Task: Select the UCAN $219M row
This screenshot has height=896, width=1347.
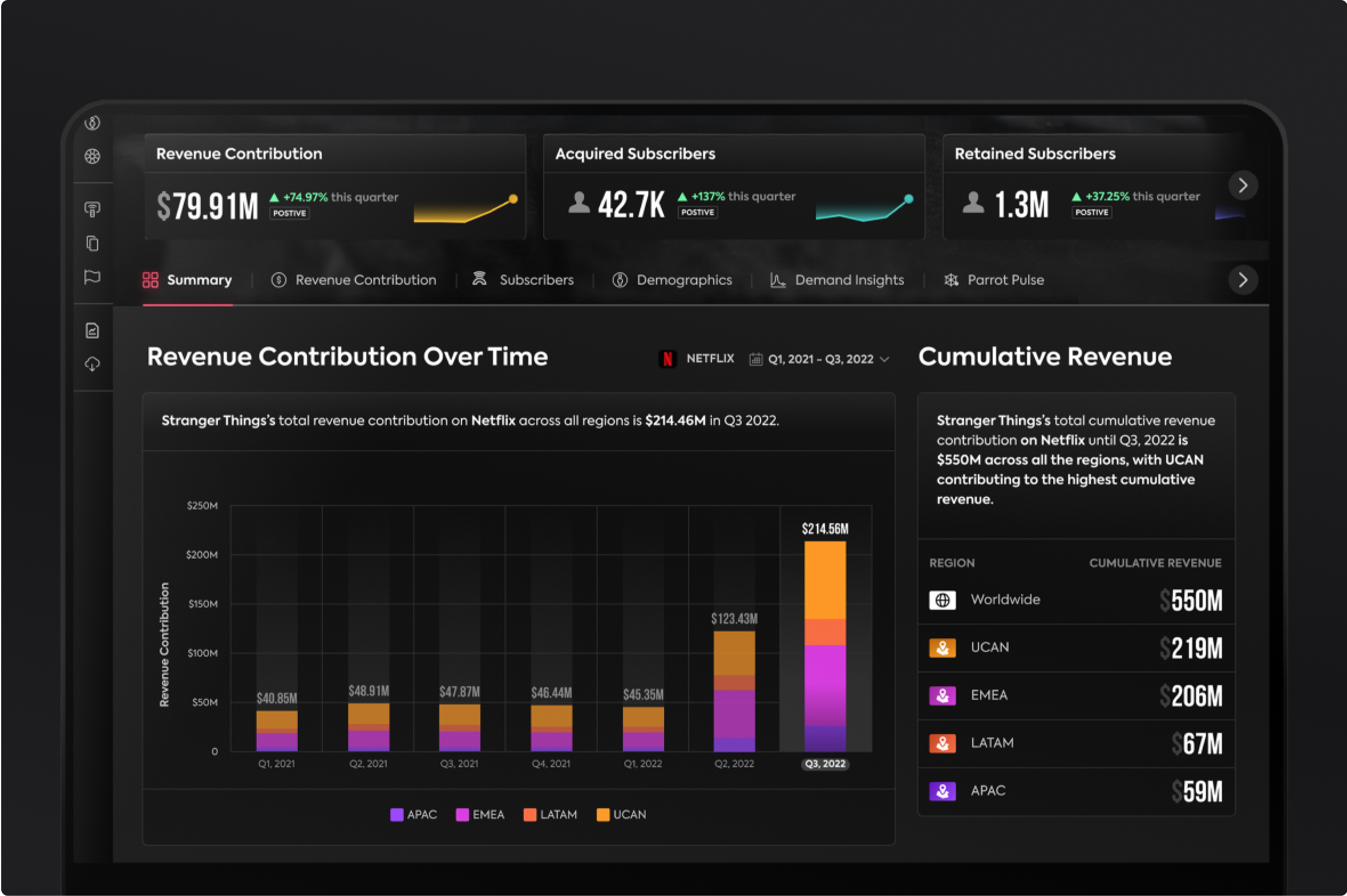Action: pyautogui.click(x=1076, y=648)
